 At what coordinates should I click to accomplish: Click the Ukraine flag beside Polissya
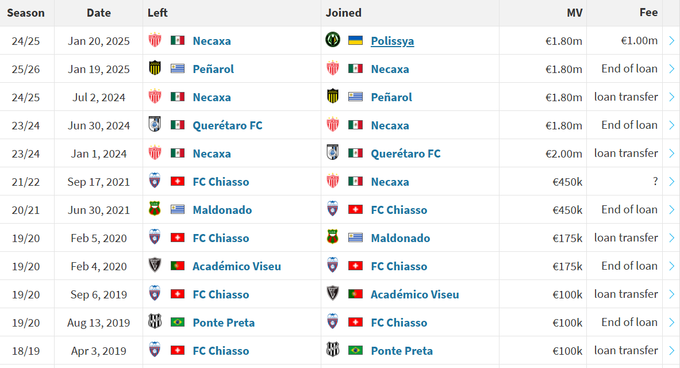pyautogui.click(x=355, y=41)
